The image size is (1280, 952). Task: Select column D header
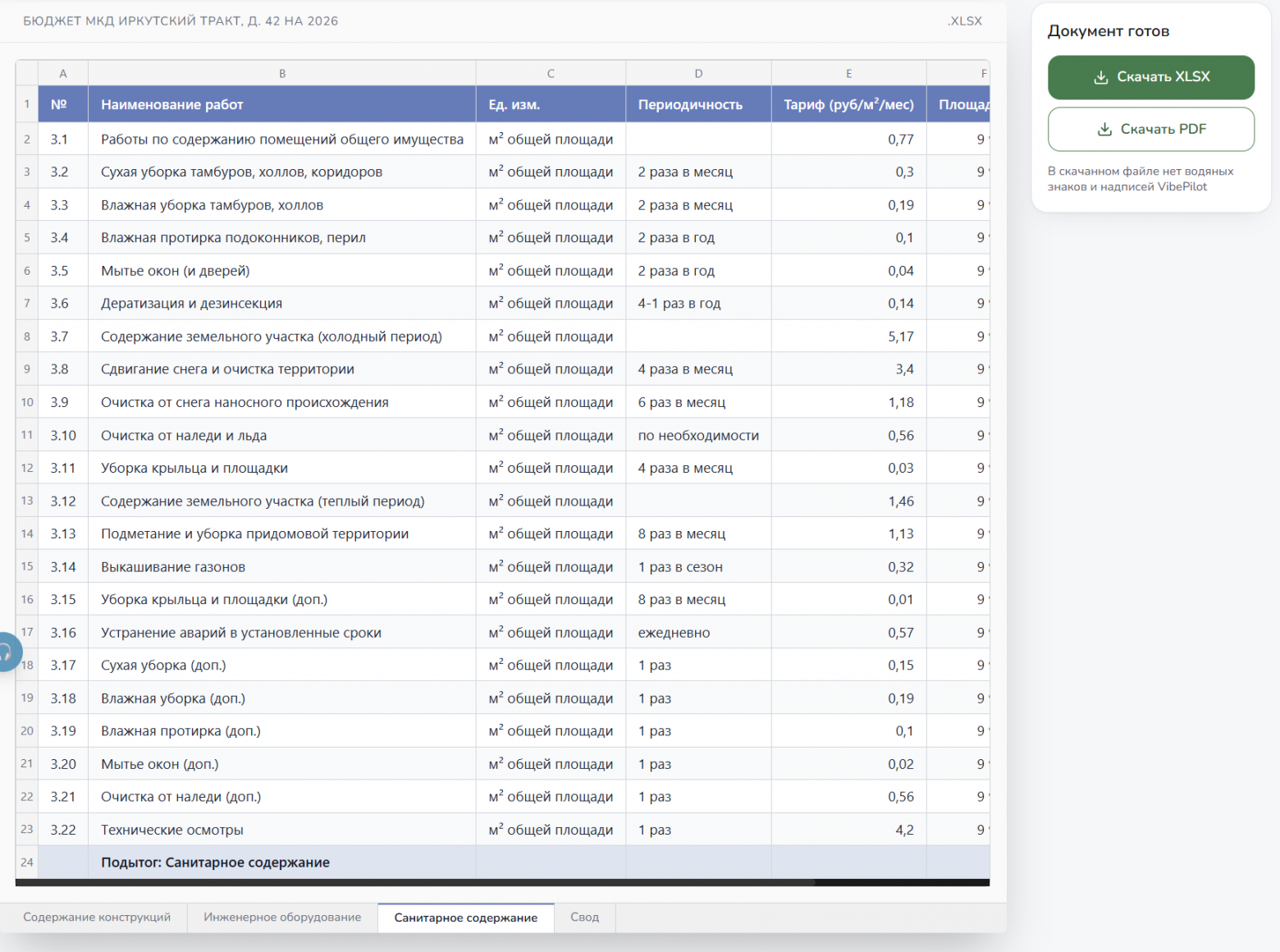point(698,73)
